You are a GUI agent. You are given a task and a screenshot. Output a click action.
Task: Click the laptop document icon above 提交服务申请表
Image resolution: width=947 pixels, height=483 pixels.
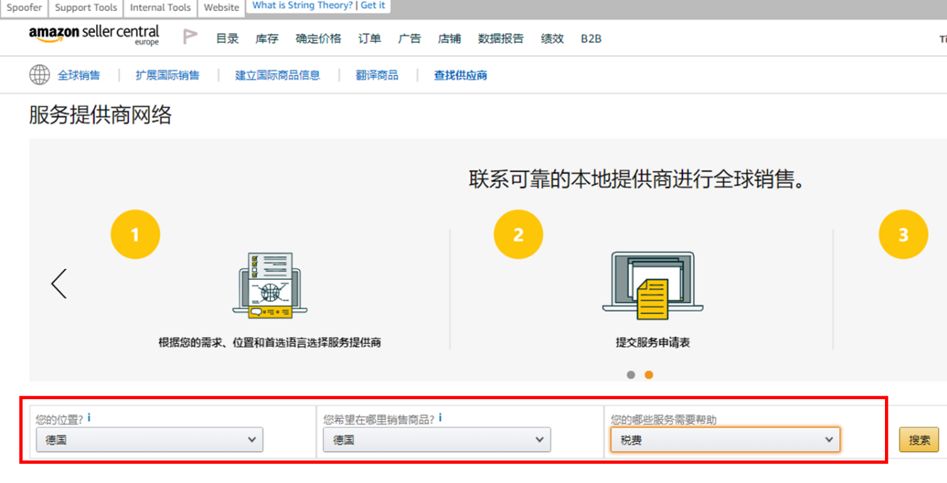652,284
